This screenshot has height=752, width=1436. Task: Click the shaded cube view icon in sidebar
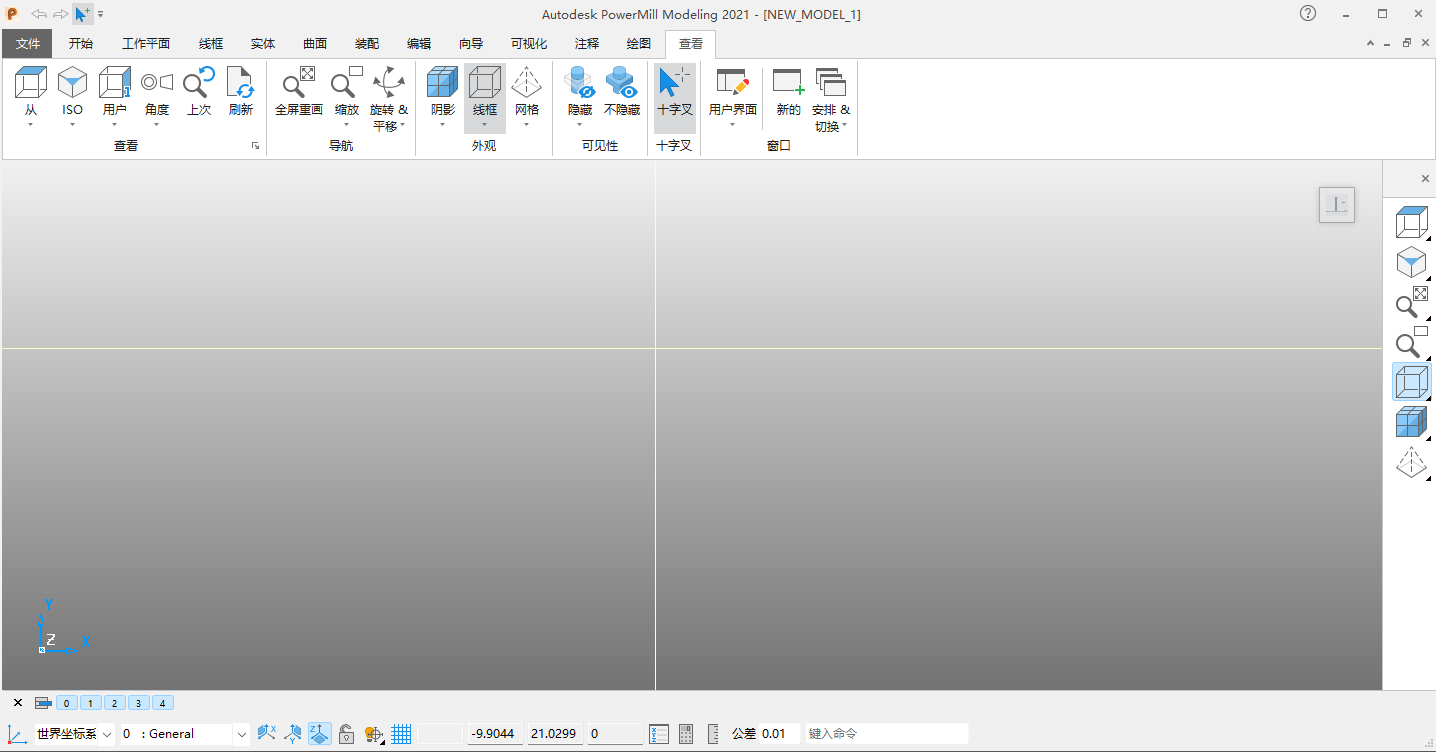point(1410,422)
